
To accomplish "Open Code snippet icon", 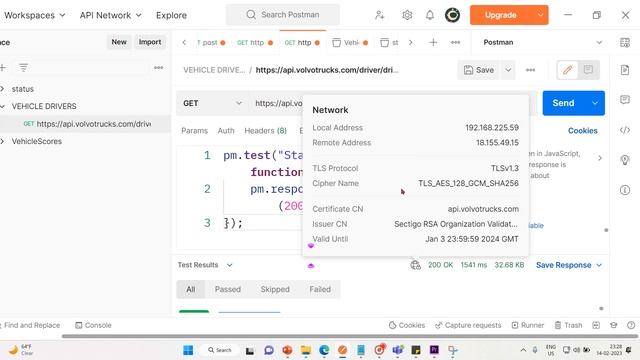I will tap(624, 130).
